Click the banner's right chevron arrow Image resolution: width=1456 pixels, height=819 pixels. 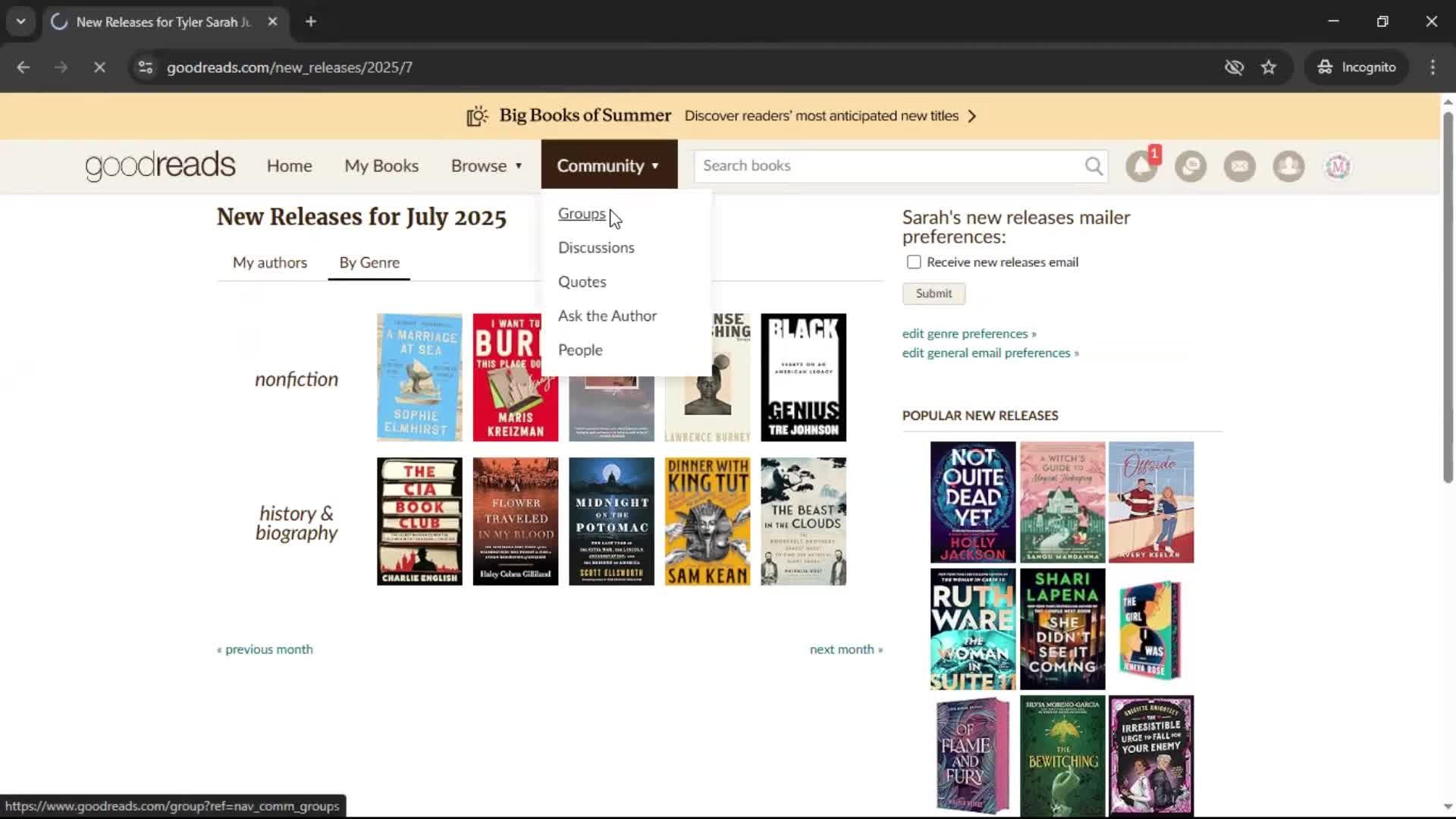[x=972, y=116]
